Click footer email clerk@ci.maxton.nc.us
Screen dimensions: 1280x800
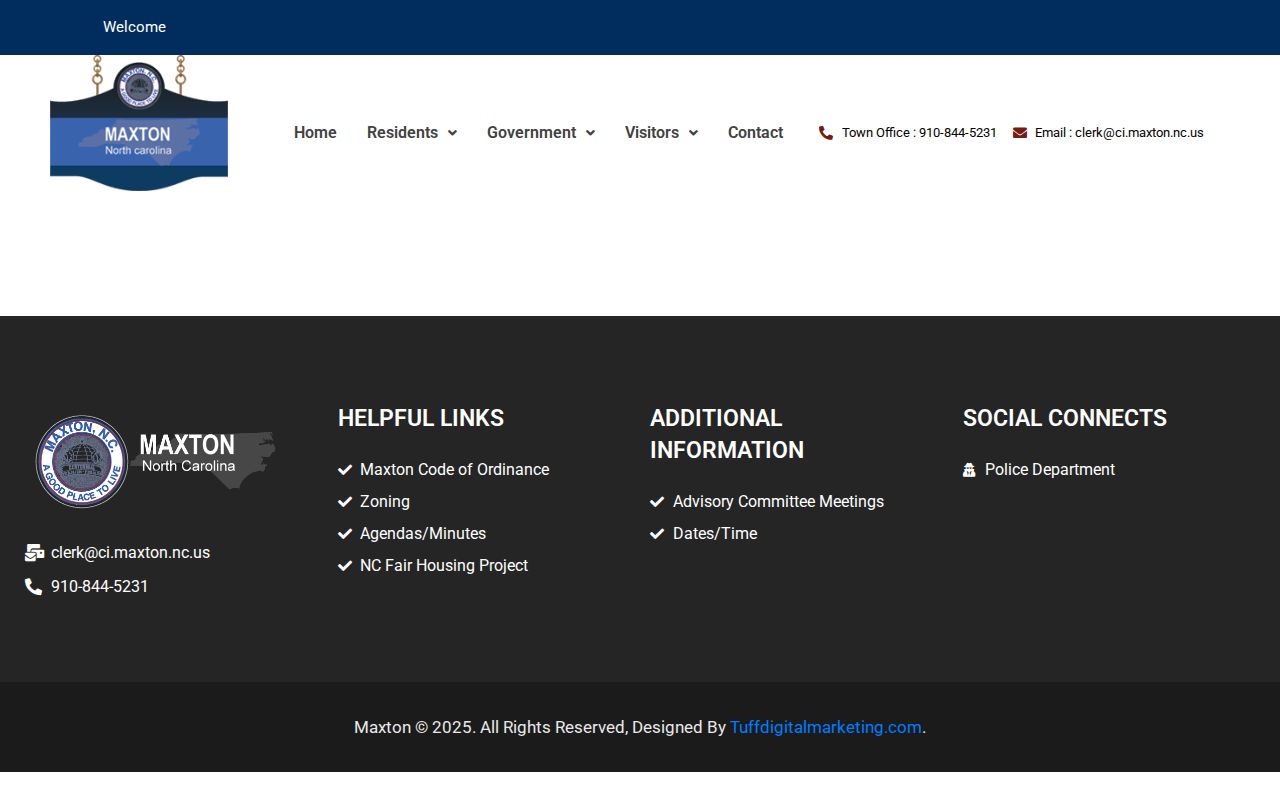click(x=130, y=553)
